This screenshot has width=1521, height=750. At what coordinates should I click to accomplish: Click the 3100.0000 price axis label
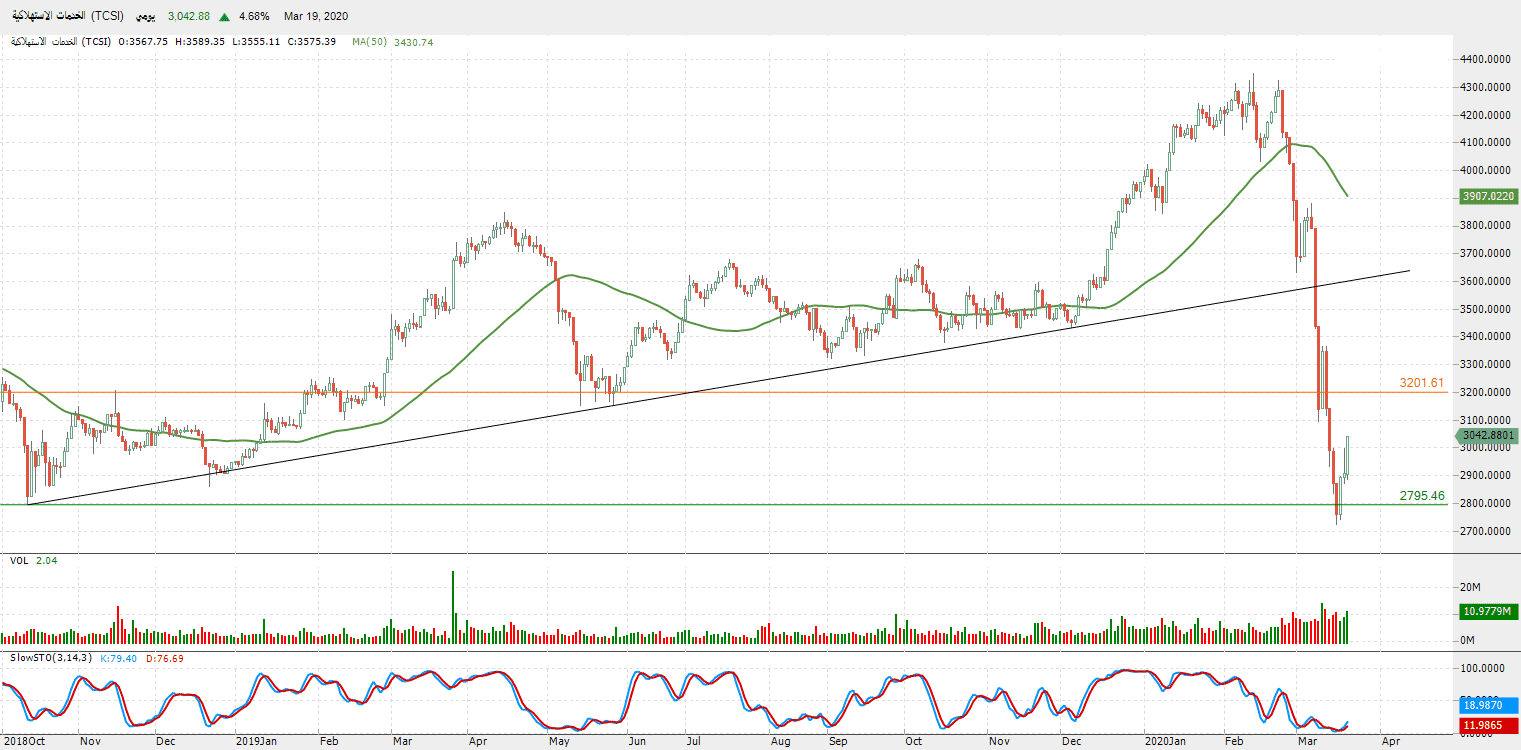point(1485,421)
